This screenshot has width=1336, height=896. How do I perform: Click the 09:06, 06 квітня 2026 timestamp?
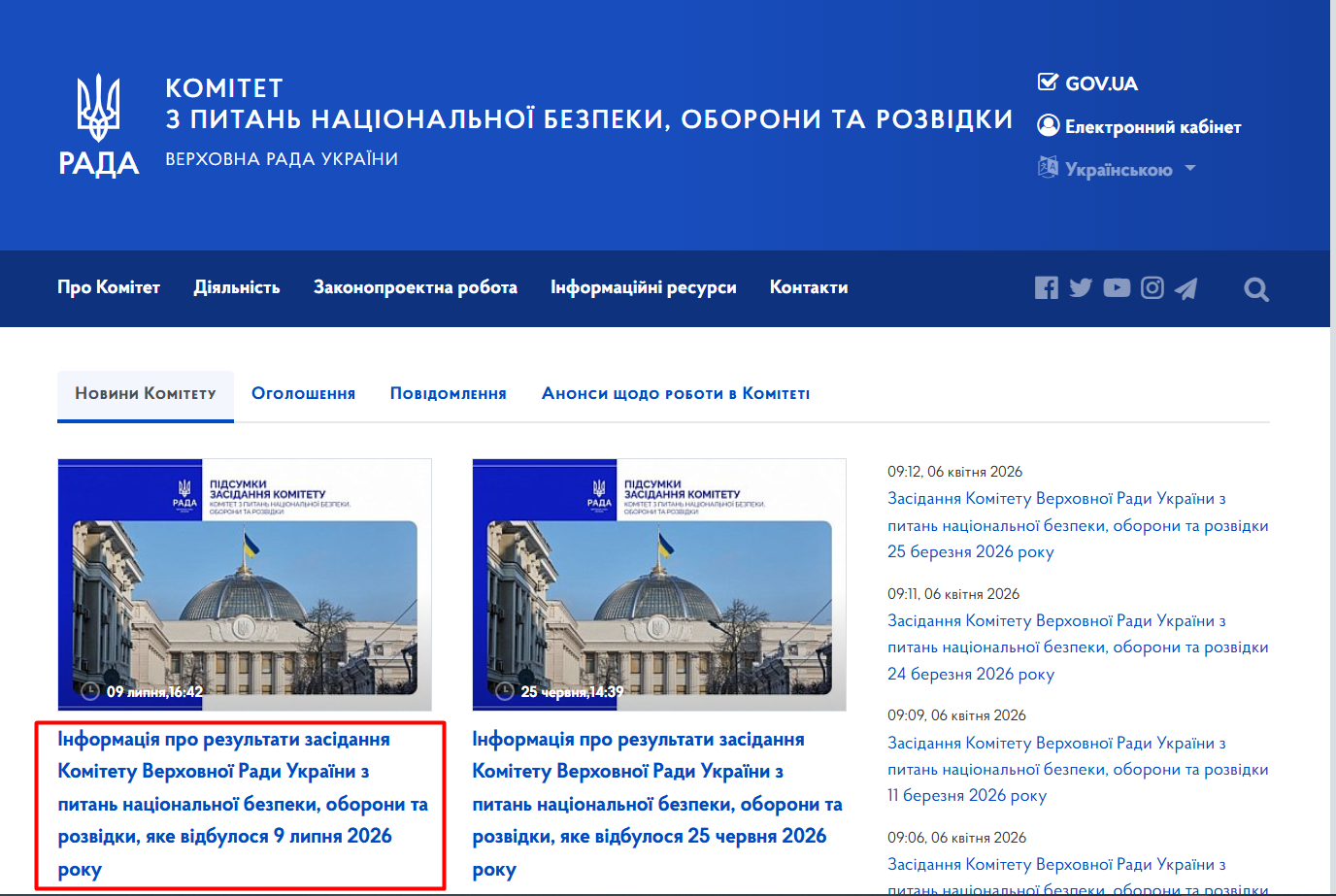pos(956,838)
